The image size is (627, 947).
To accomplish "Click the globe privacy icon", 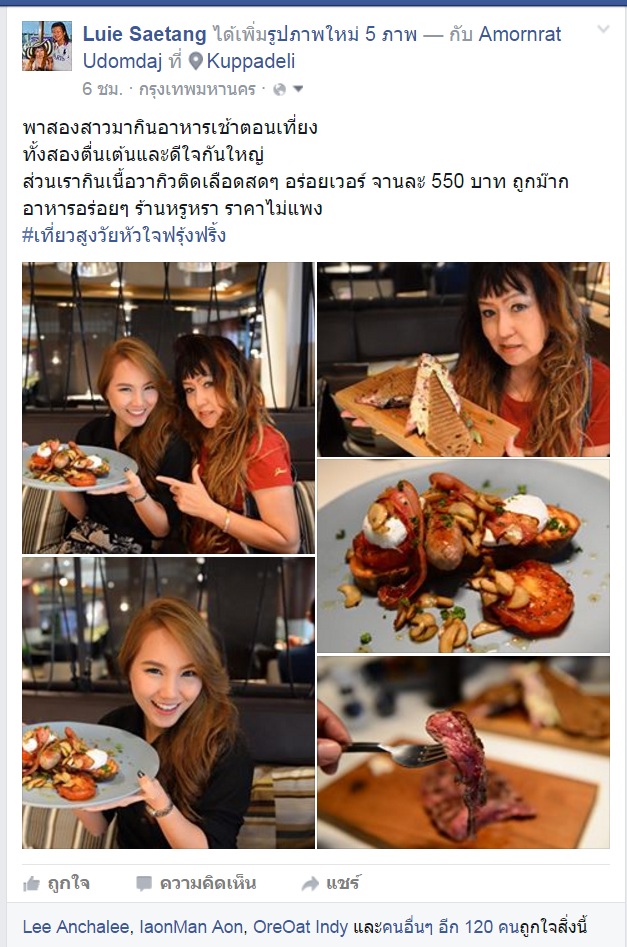I will [279, 89].
